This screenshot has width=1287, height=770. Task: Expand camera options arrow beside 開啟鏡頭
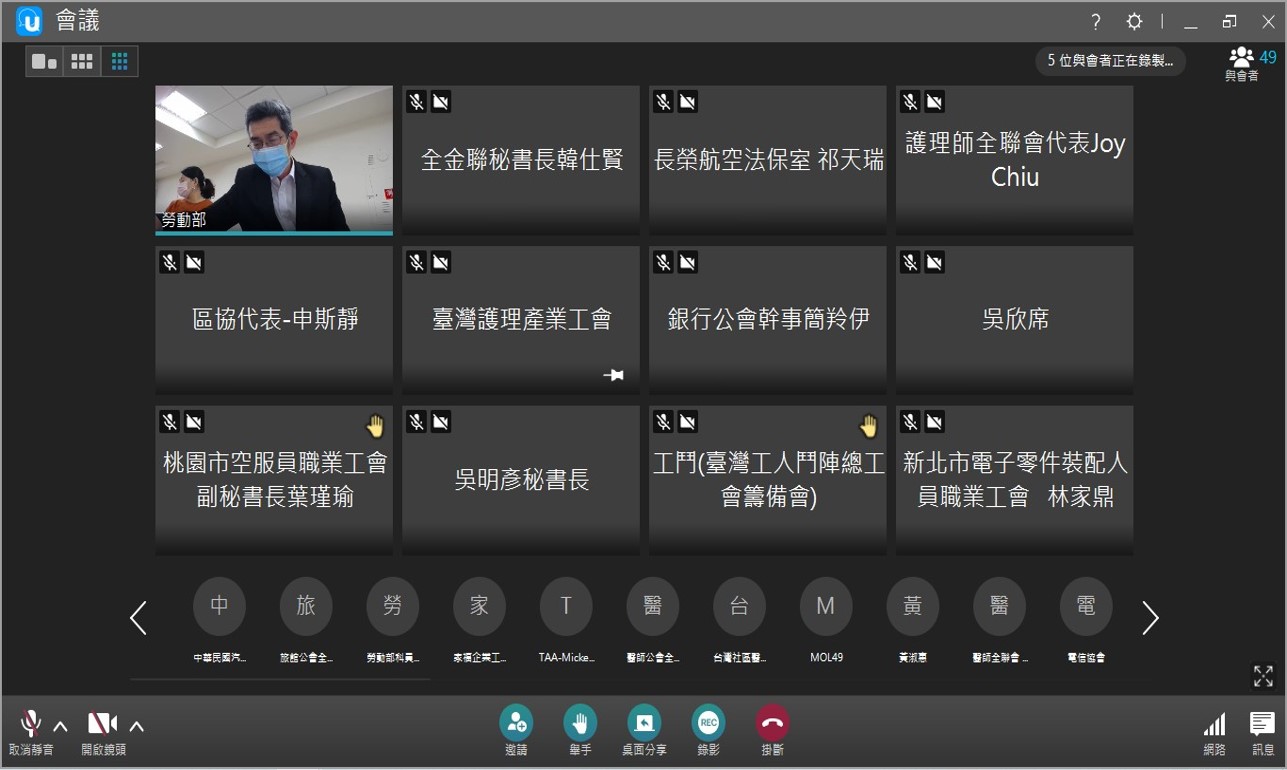[137, 726]
